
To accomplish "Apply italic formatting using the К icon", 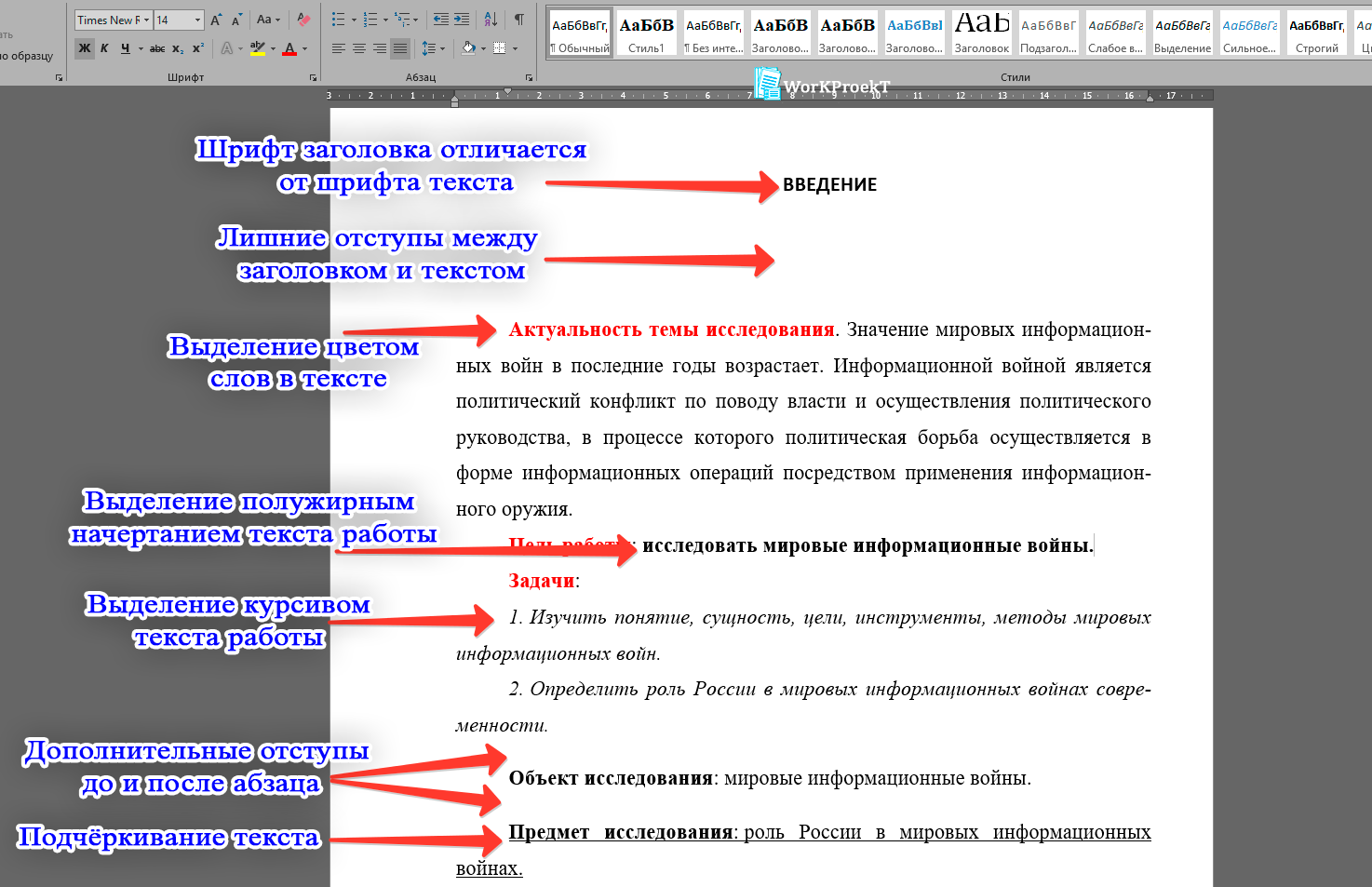I will coord(103,47).
